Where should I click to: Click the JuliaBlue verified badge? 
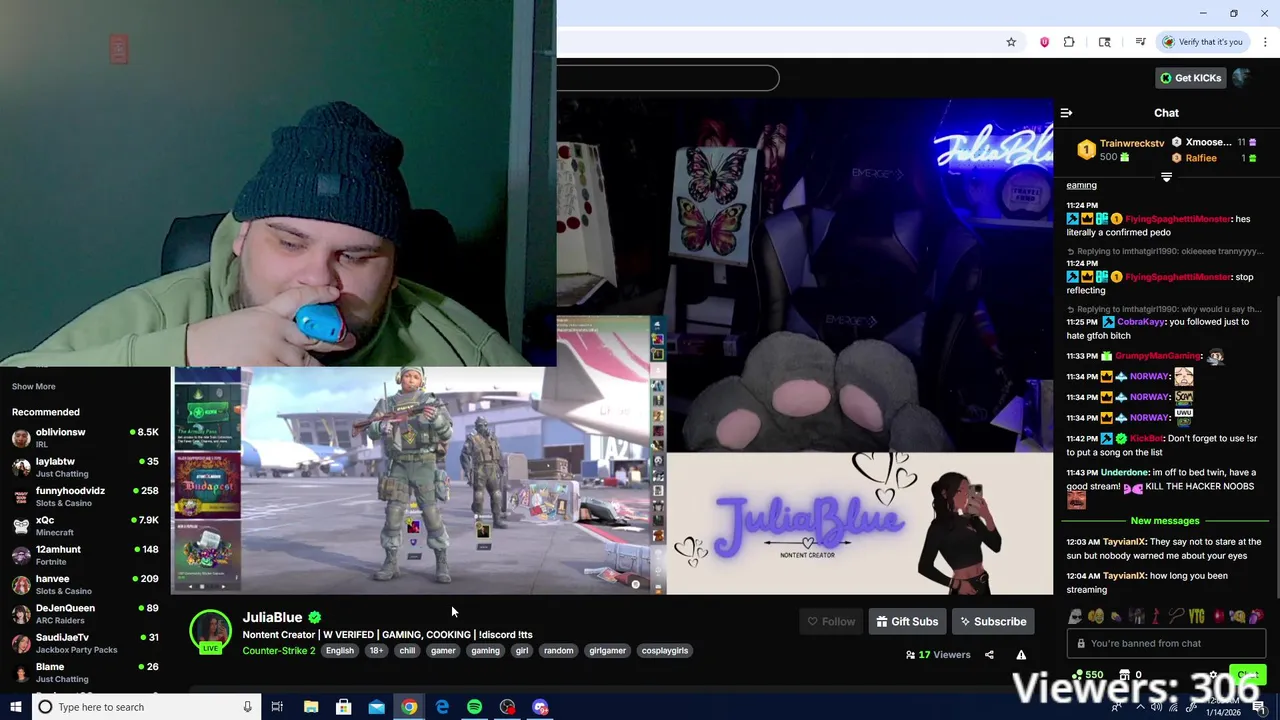315,618
